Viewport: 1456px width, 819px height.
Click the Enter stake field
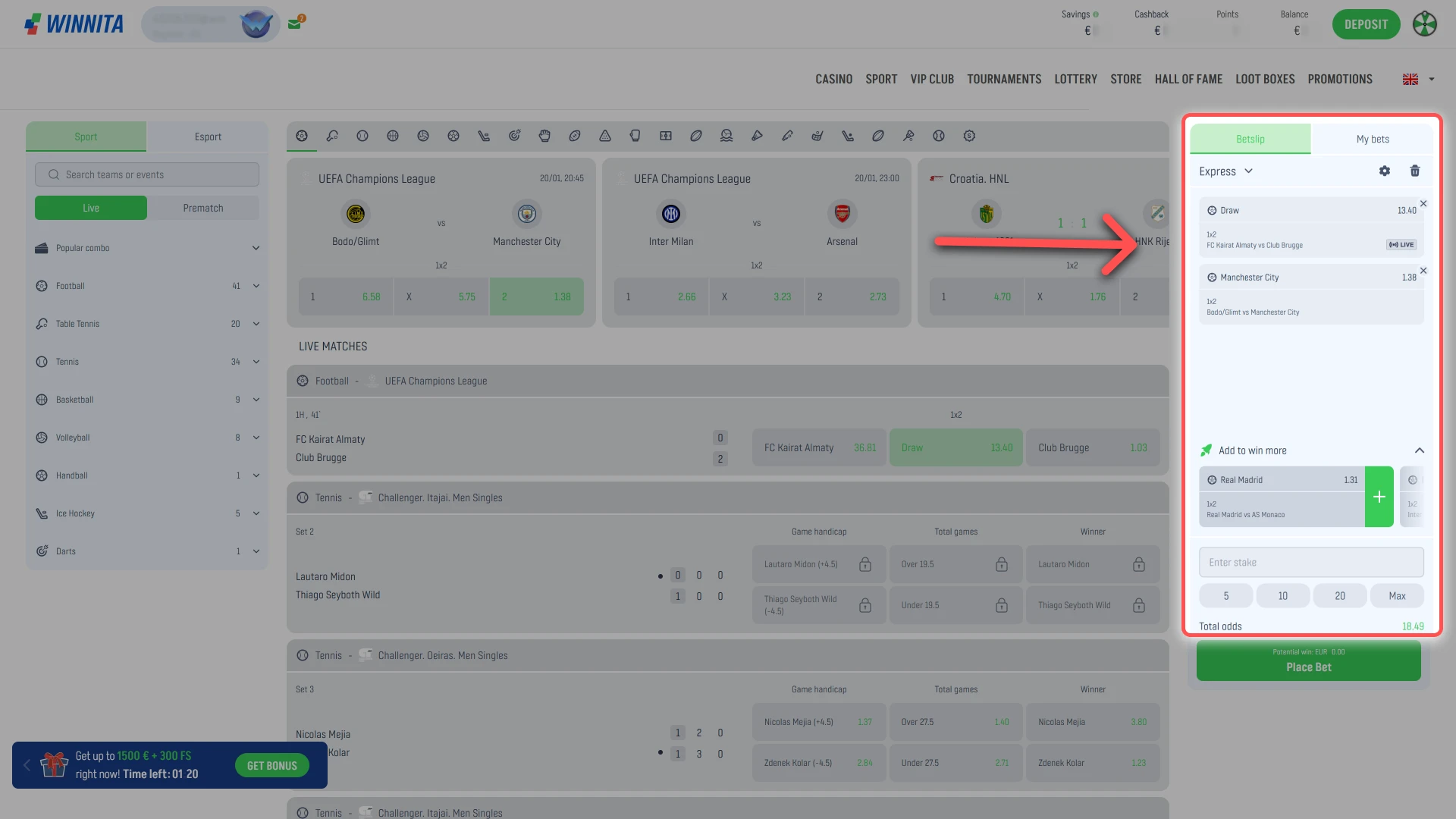pyautogui.click(x=1311, y=563)
